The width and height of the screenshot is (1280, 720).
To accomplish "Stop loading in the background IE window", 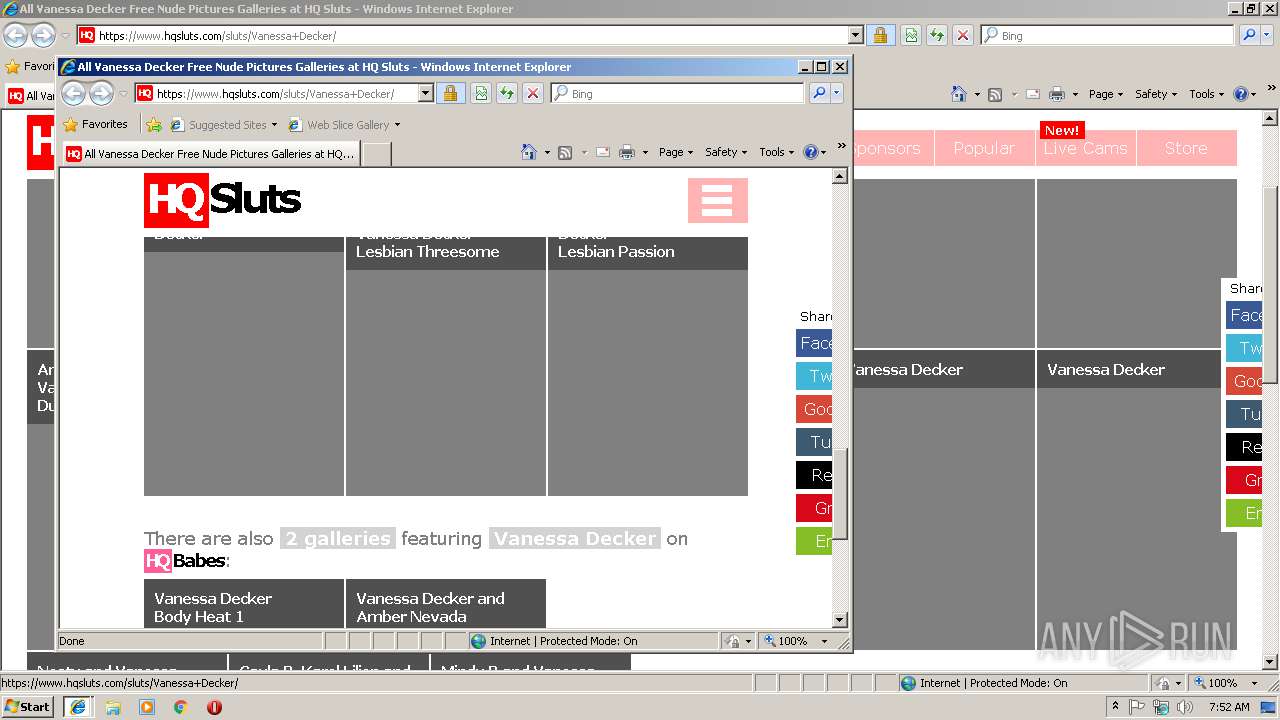I will tap(963, 35).
